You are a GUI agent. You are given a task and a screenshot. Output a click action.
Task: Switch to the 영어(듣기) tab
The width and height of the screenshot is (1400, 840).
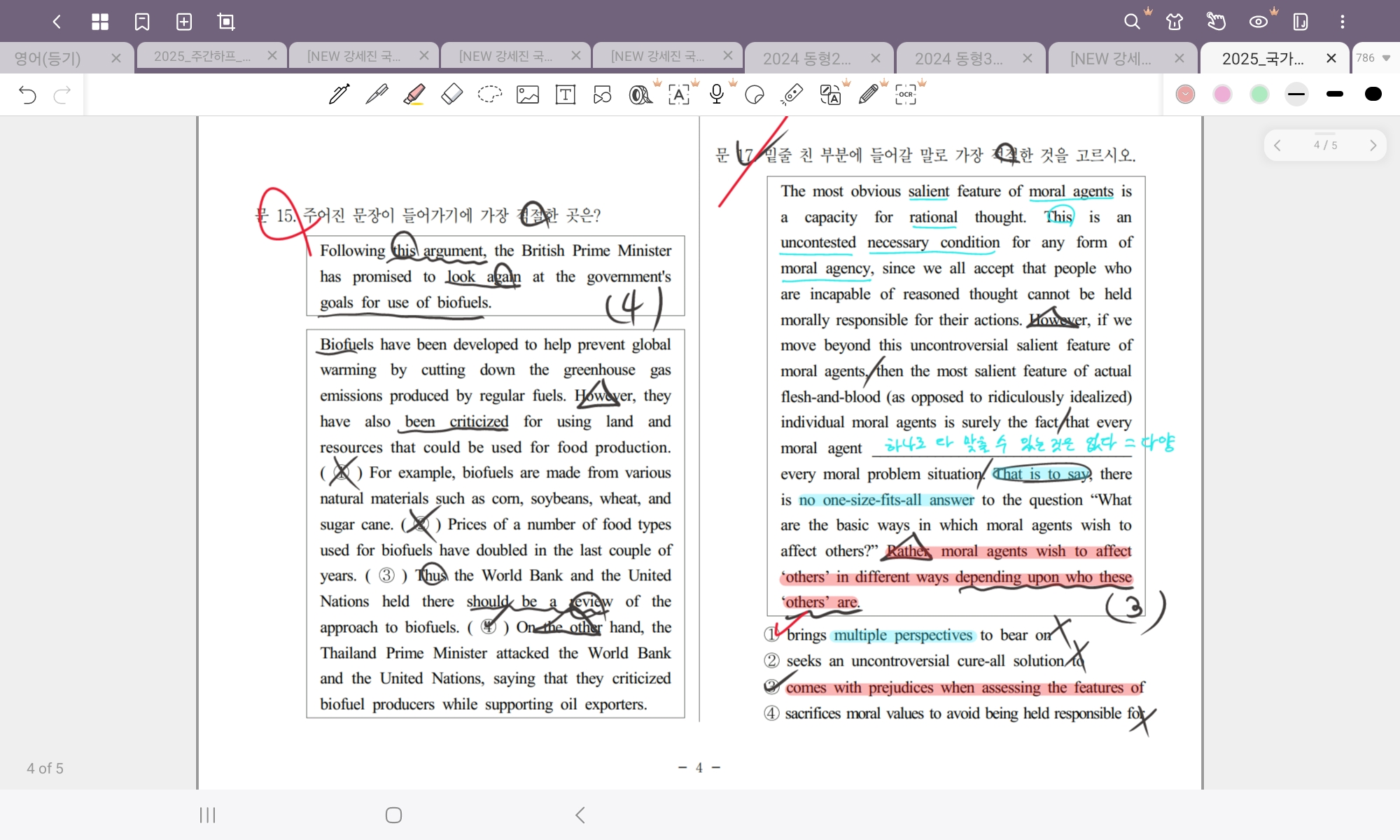48,58
